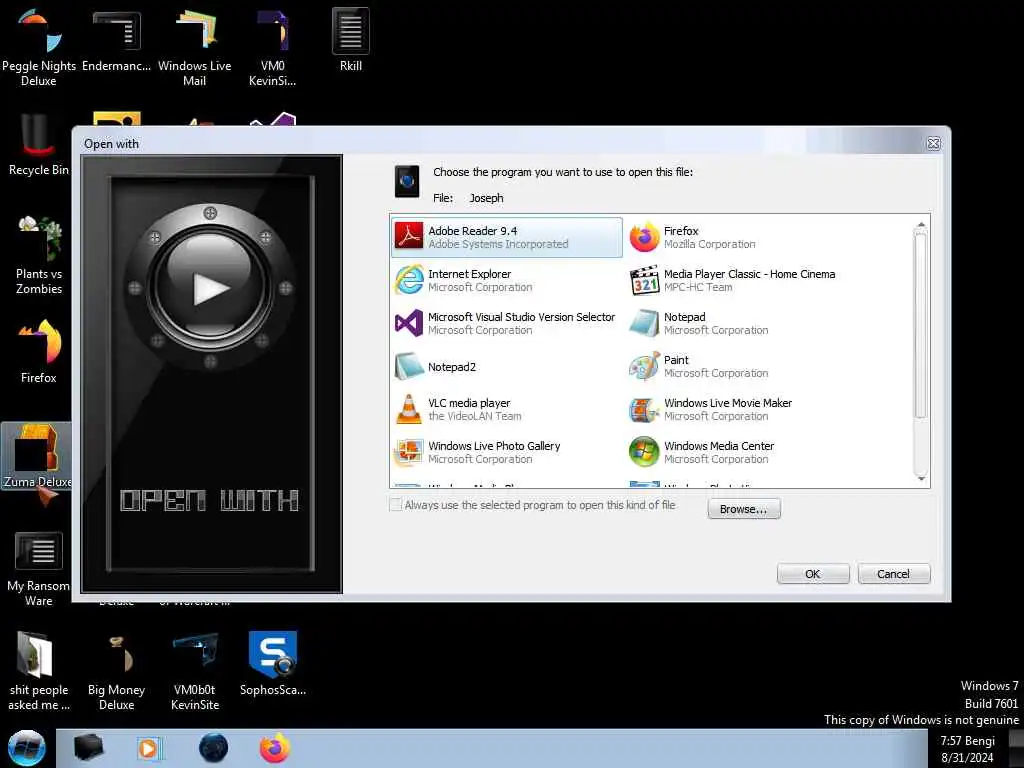
Task: Open the folder icon on the taskbar
Action: (x=89, y=748)
